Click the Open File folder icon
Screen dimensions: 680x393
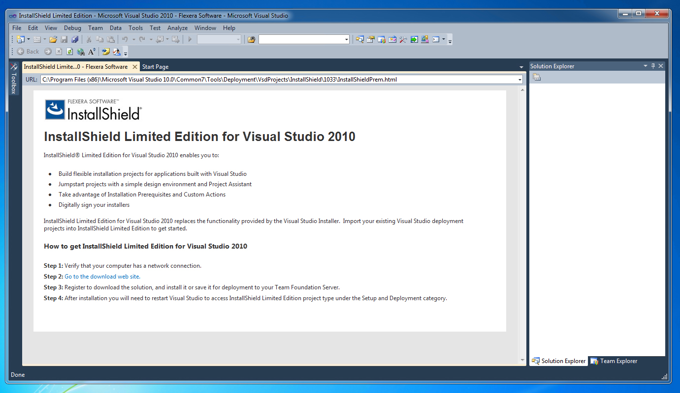click(x=53, y=39)
